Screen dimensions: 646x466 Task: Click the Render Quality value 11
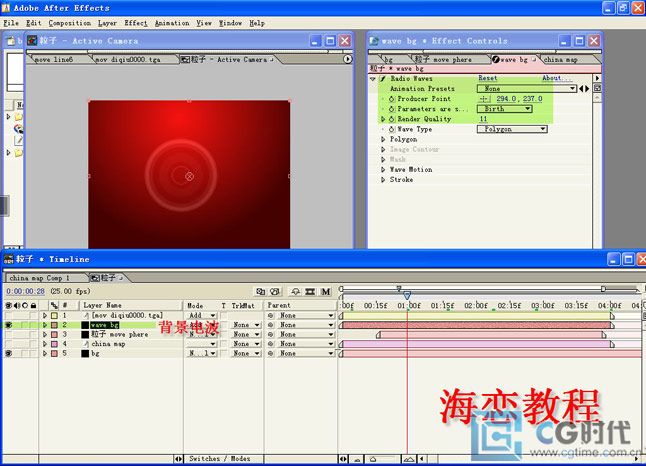[x=483, y=119]
